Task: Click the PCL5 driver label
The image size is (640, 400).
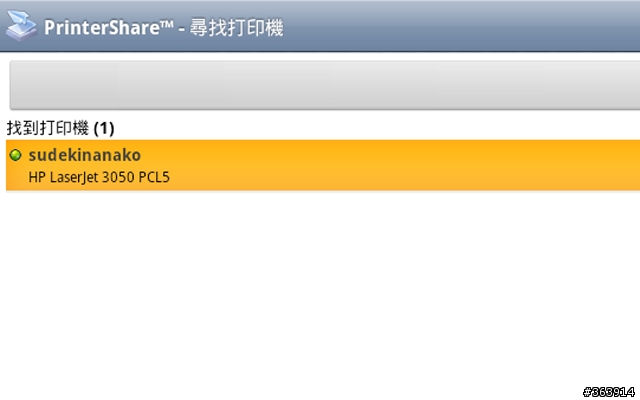Action: click(154, 177)
